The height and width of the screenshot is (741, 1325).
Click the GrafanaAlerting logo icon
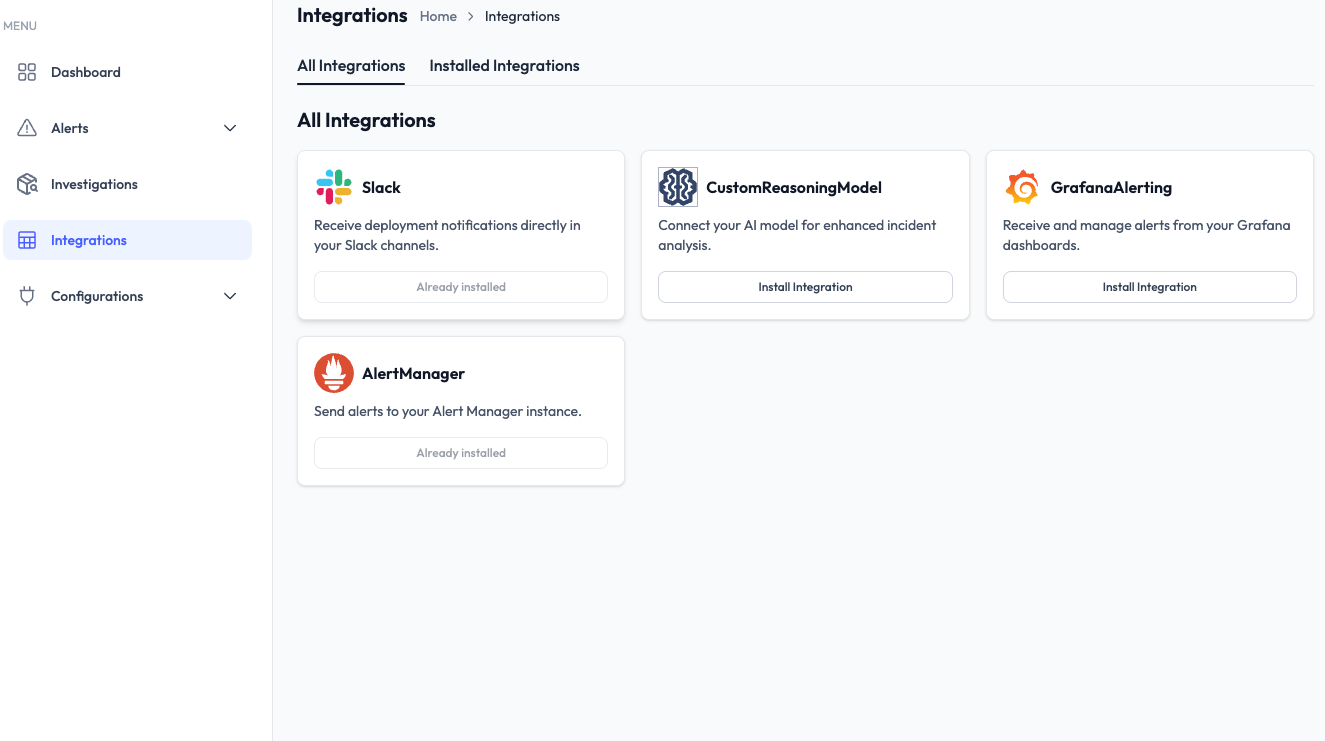point(1022,187)
